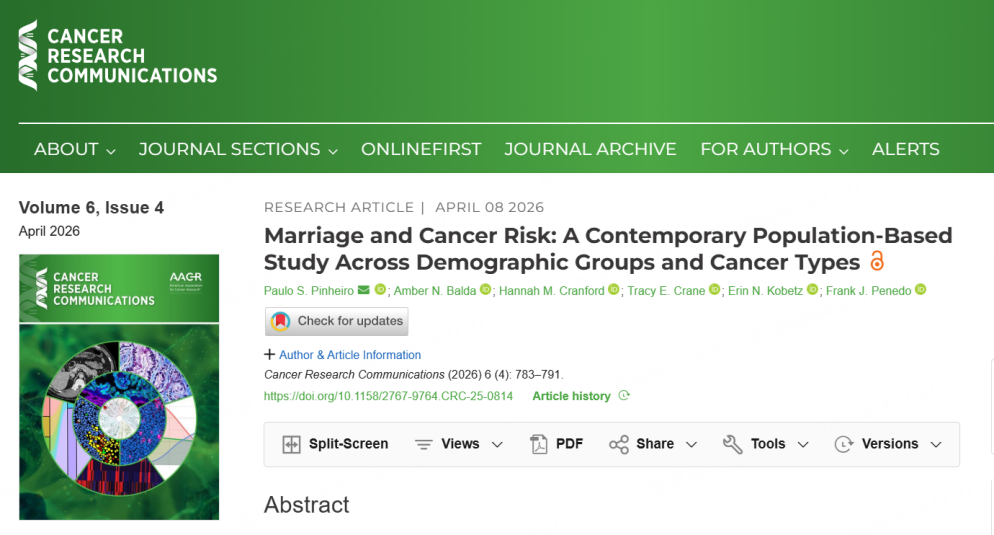The height and width of the screenshot is (535, 994).
Task: Open the For Authors menu
Action: (x=774, y=149)
